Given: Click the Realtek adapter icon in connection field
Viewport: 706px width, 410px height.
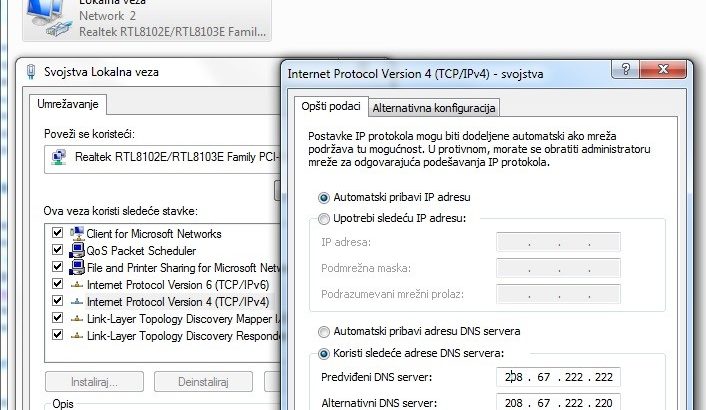Looking at the screenshot, I should click(x=59, y=156).
